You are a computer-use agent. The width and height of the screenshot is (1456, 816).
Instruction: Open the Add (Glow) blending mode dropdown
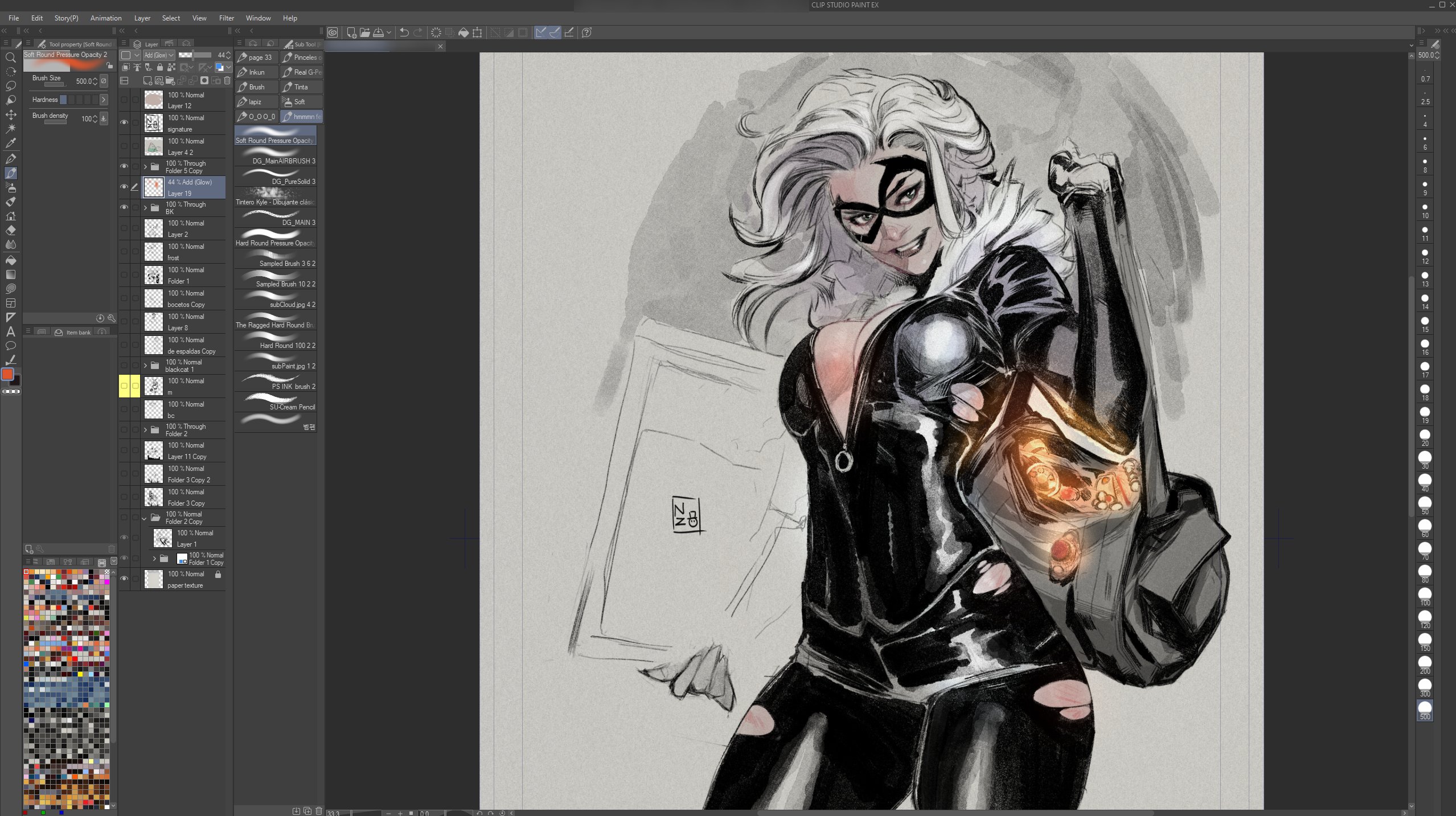click(159, 55)
